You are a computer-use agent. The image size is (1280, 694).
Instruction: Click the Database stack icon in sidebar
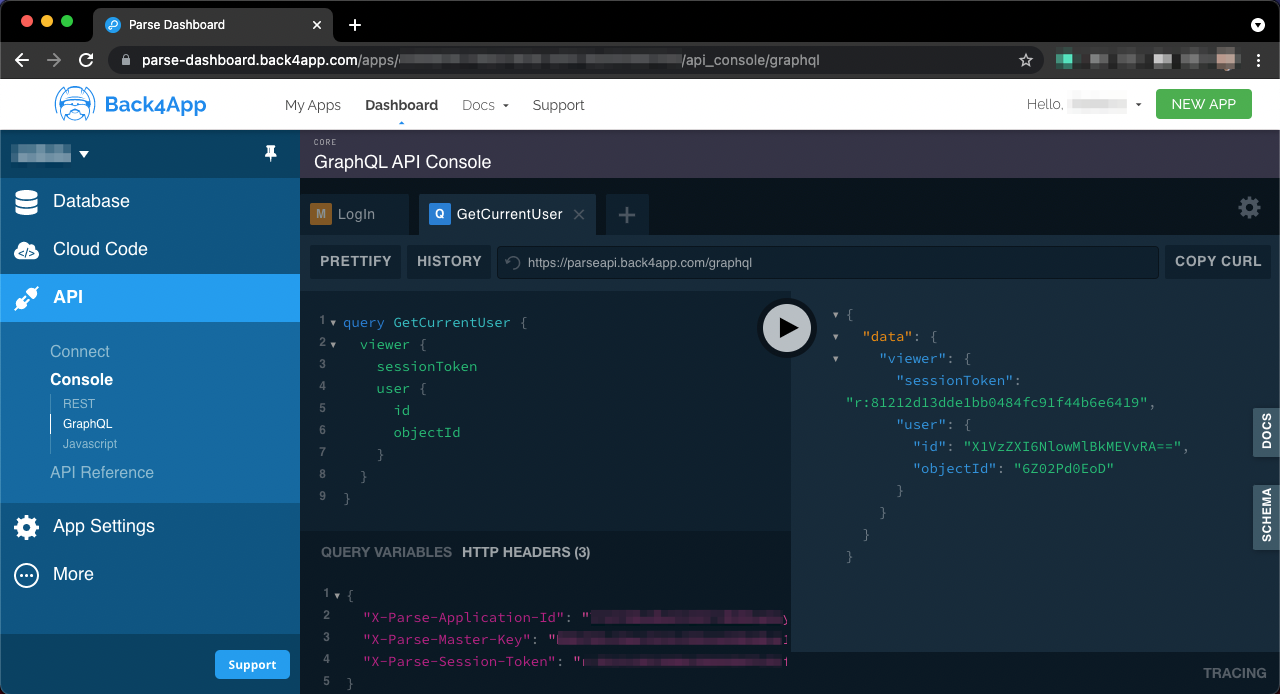click(x=26, y=202)
